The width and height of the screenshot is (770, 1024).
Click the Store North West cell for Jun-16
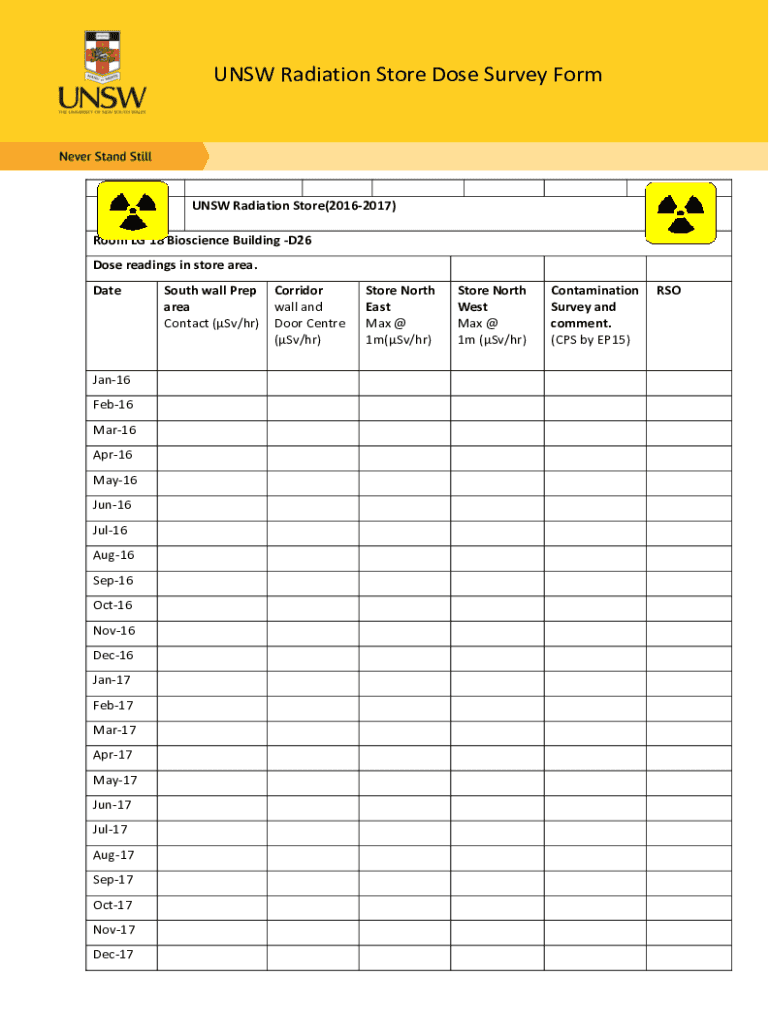click(496, 506)
